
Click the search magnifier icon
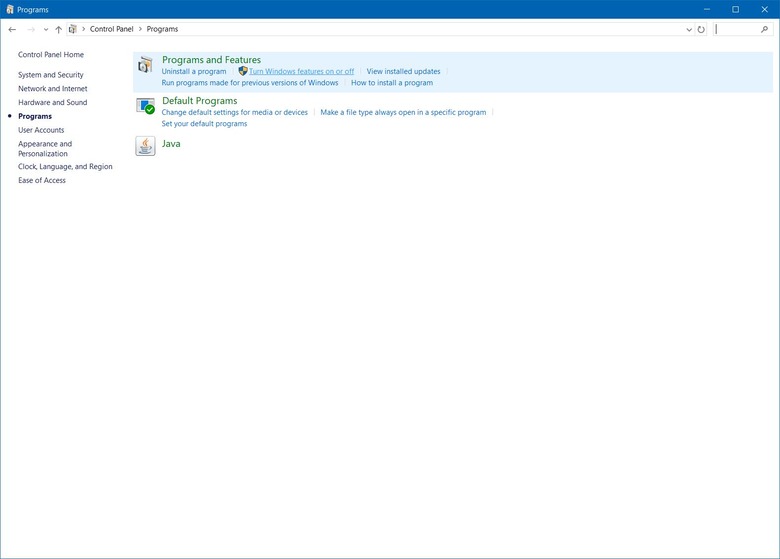click(765, 29)
